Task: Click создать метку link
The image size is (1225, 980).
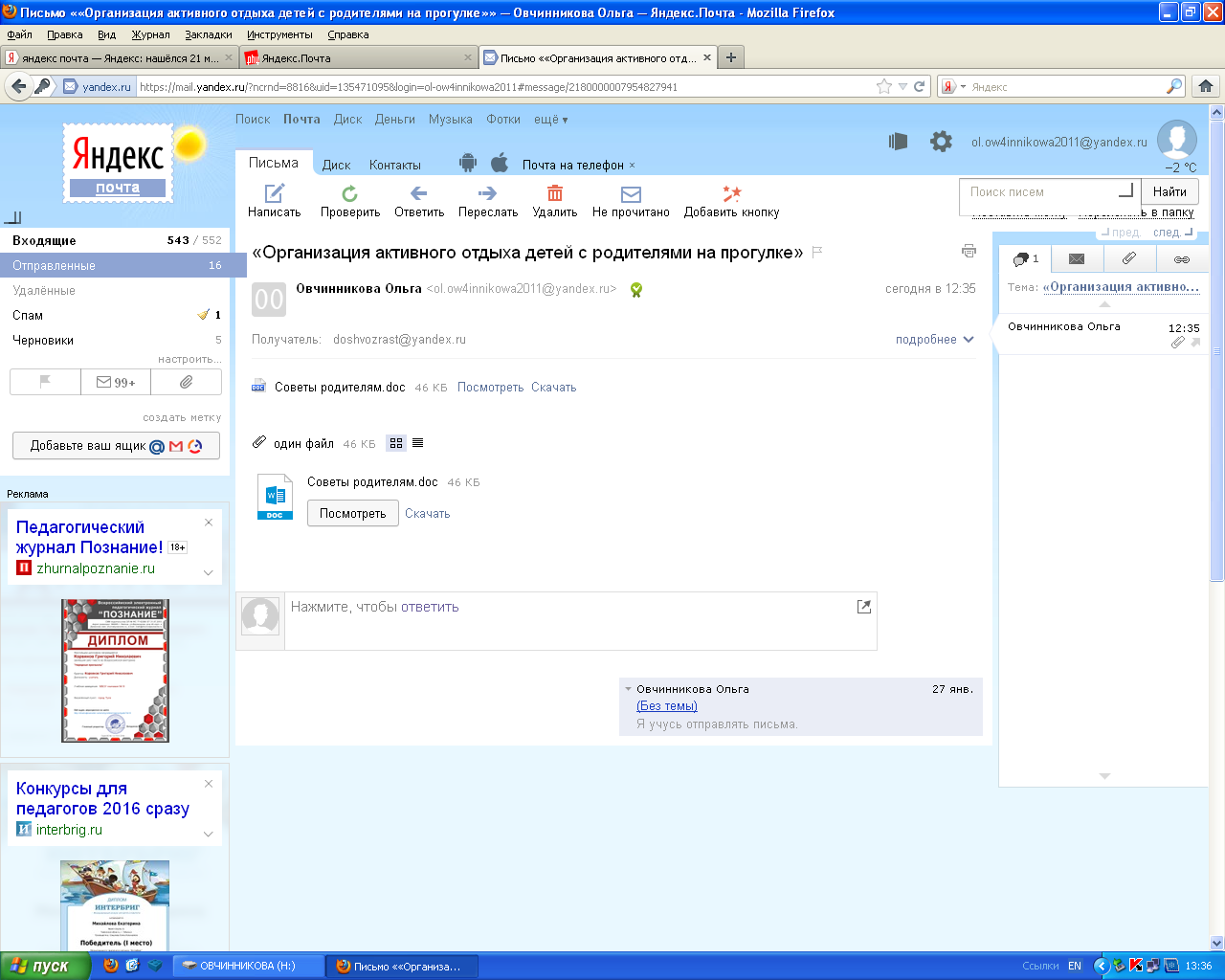Action: pyautogui.click(x=182, y=417)
